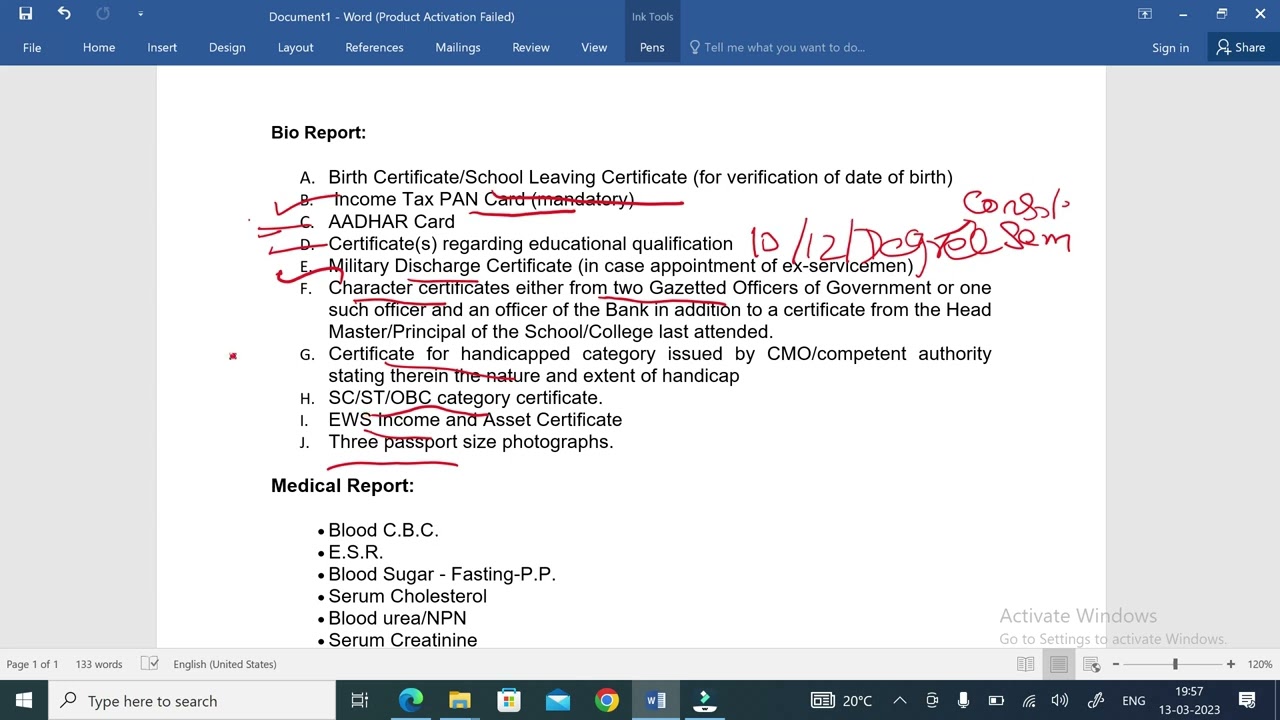Viewport: 1280px width, 720px height.
Task: Click the English (United States) language indicator
Action: click(225, 664)
